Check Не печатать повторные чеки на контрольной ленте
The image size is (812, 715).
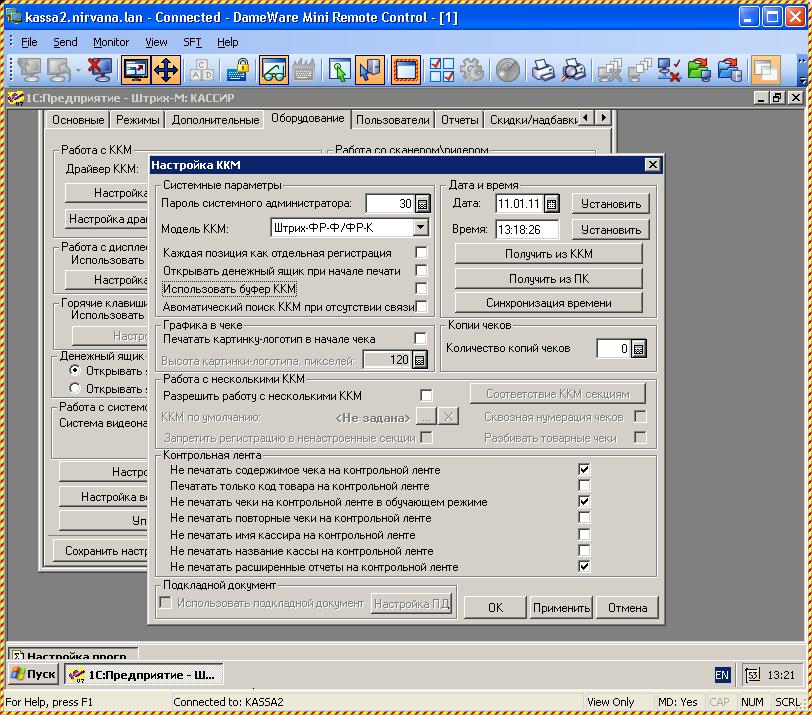584,518
